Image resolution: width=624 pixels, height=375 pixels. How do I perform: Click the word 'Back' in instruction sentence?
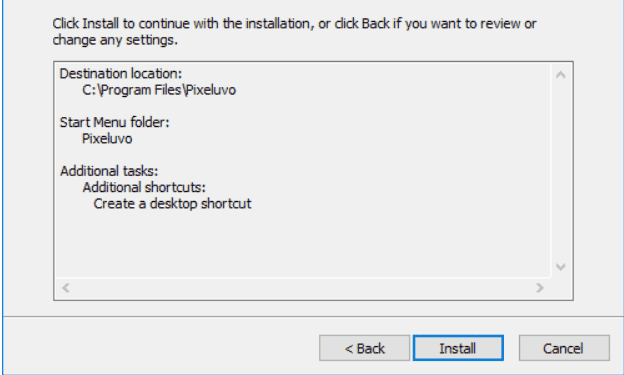coord(375,23)
